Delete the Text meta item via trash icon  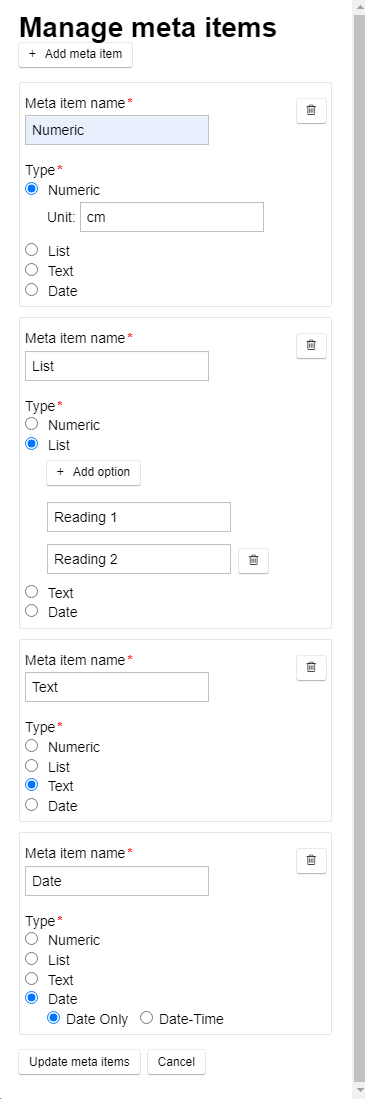(311, 667)
